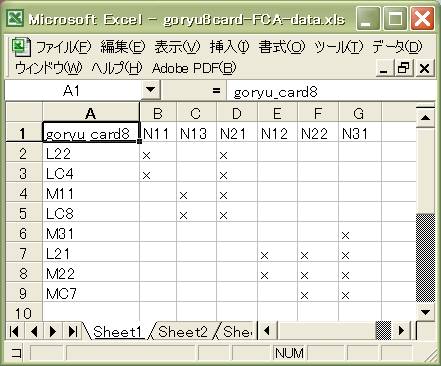Click cell containing N22

pyautogui.click(x=318, y=133)
